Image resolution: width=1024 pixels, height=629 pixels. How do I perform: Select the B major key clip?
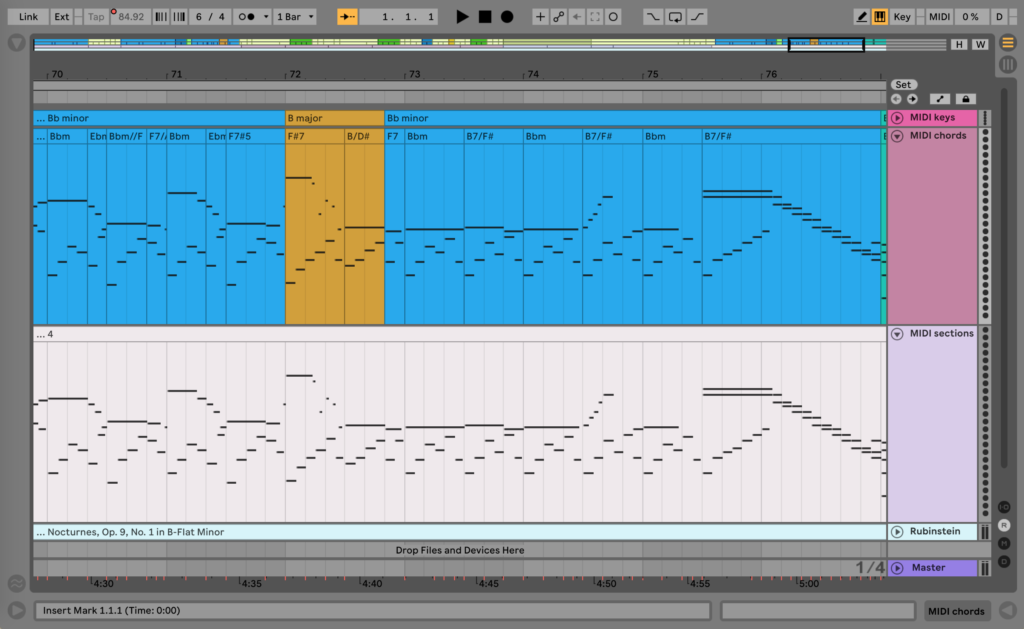(x=334, y=118)
